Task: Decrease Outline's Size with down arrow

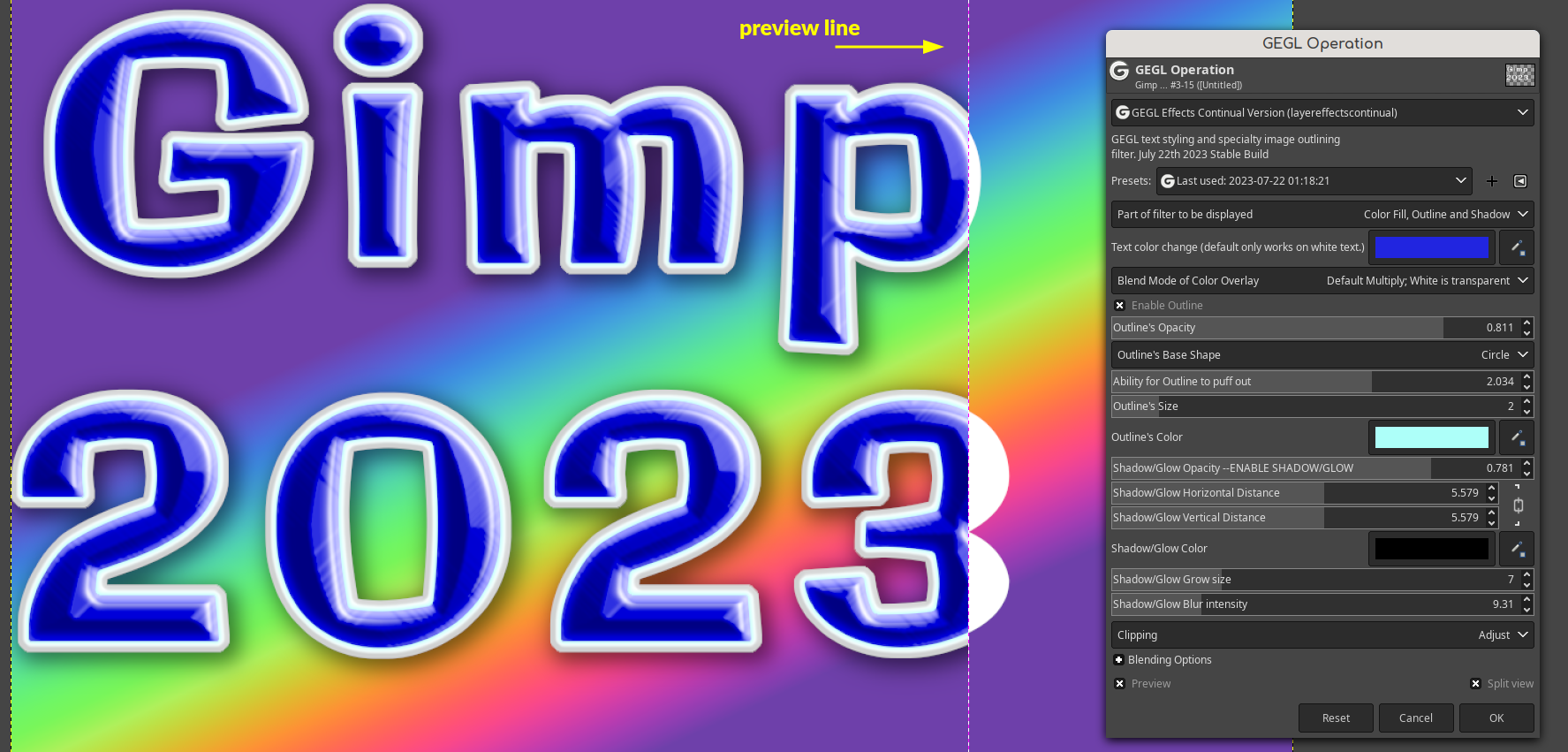Action: click(1527, 412)
